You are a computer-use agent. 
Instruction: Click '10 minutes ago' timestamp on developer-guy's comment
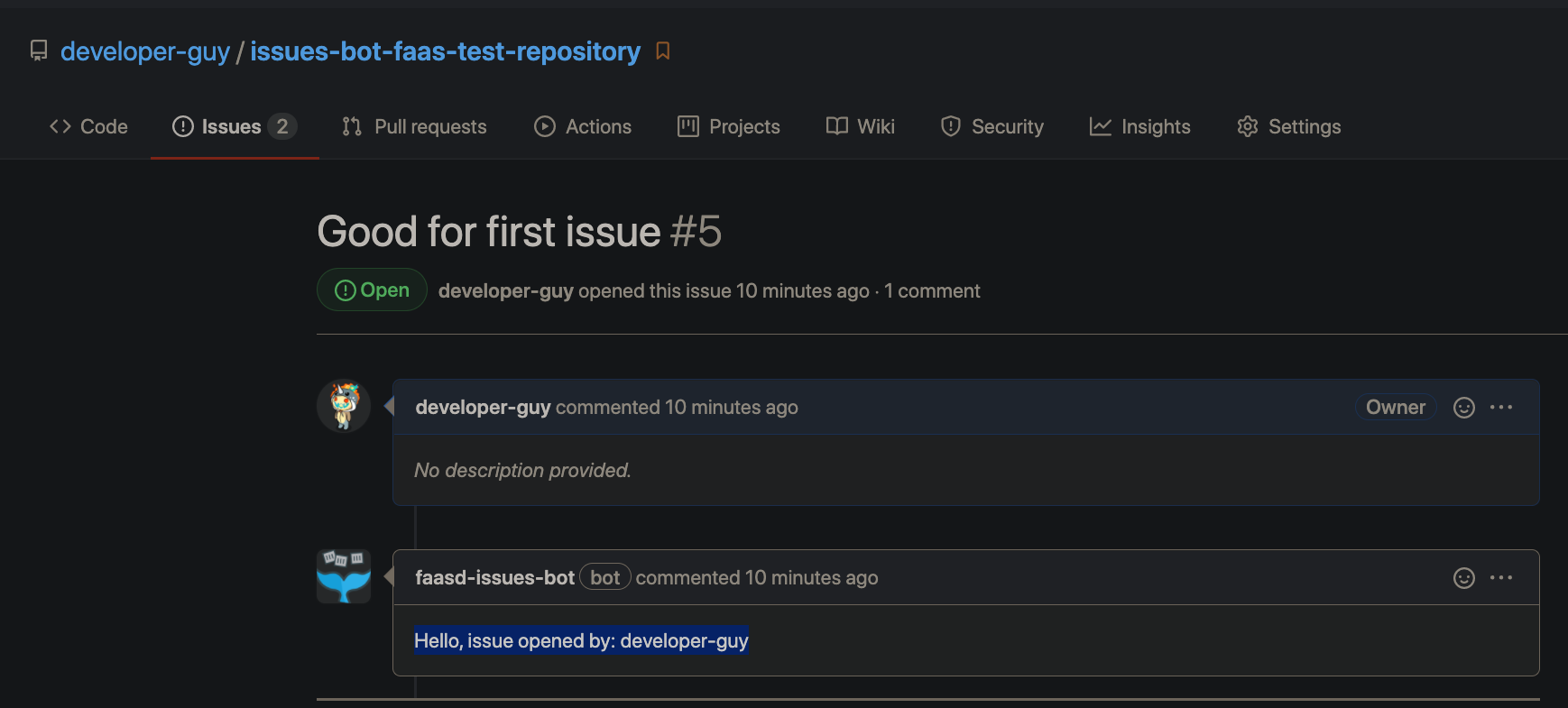pyautogui.click(x=732, y=407)
